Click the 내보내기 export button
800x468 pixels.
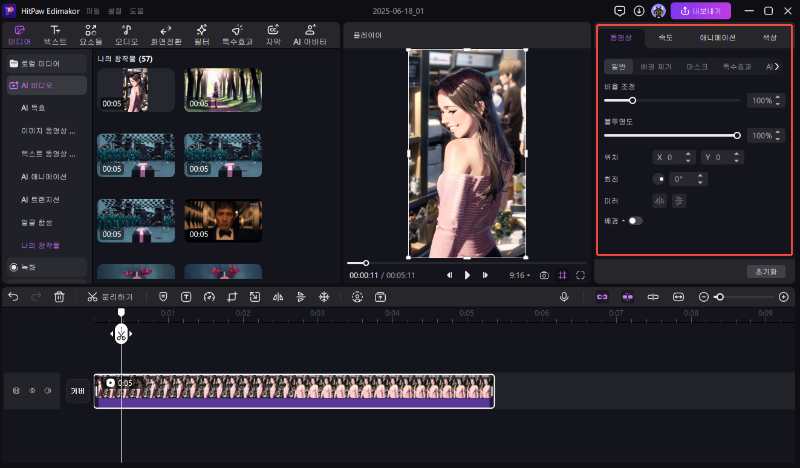(700, 10)
